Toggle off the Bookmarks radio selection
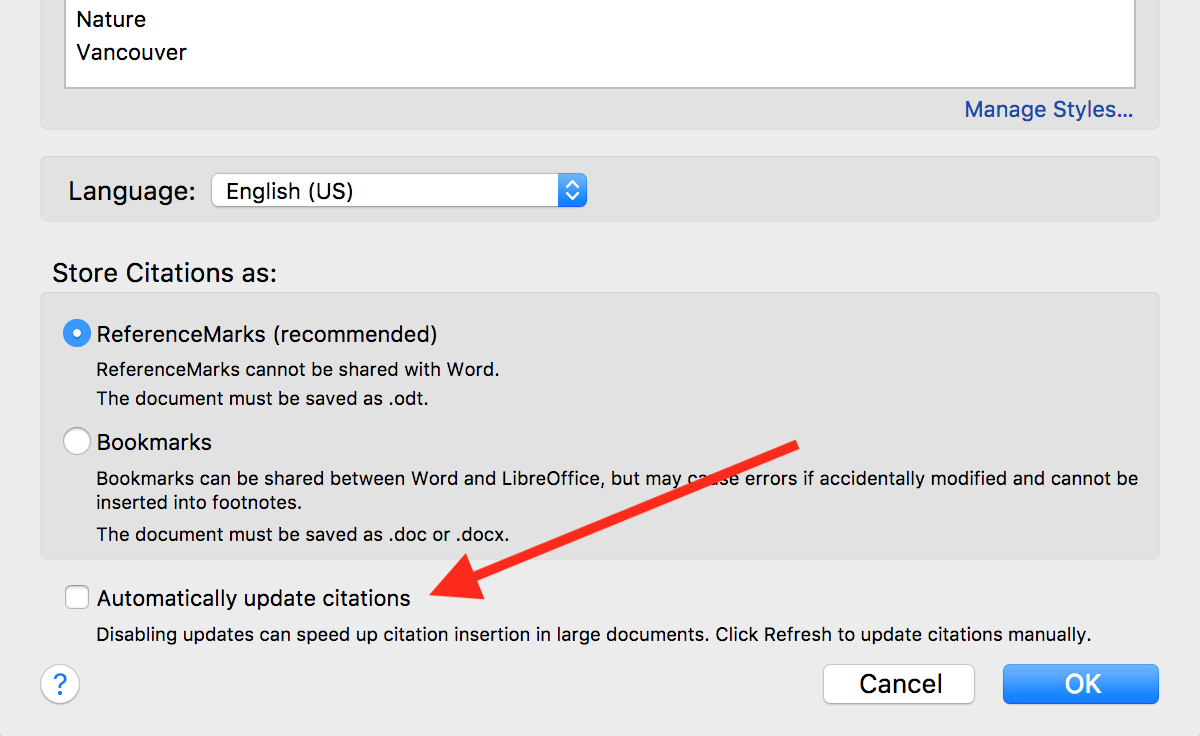Image resolution: width=1200 pixels, height=736 pixels. (77, 441)
